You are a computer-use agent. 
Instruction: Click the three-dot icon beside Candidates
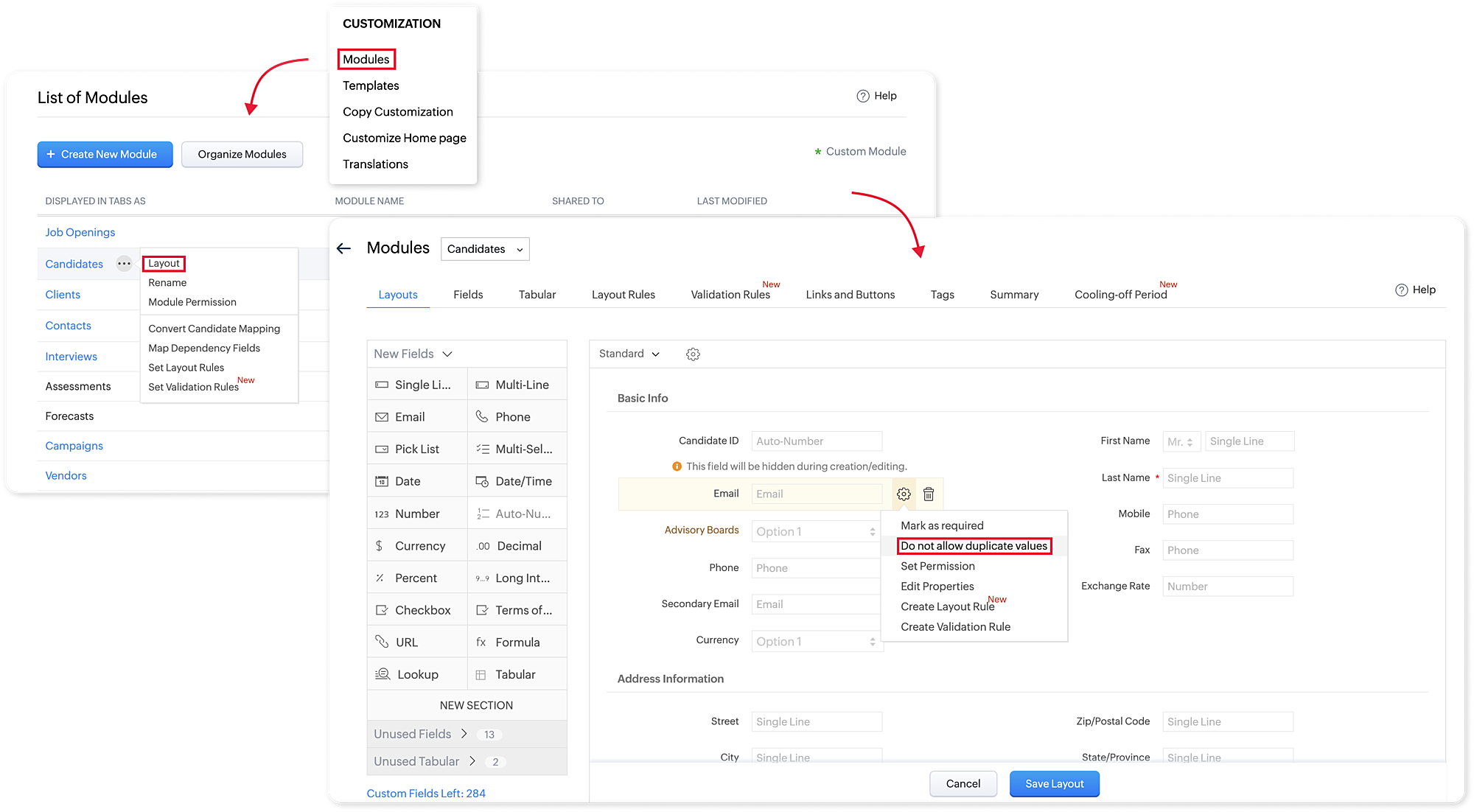click(124, 264)
